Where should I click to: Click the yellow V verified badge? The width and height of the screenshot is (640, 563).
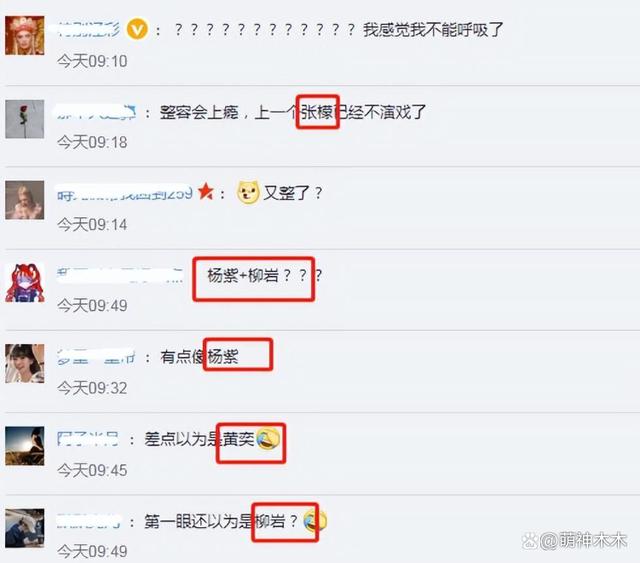coord(137,29)
